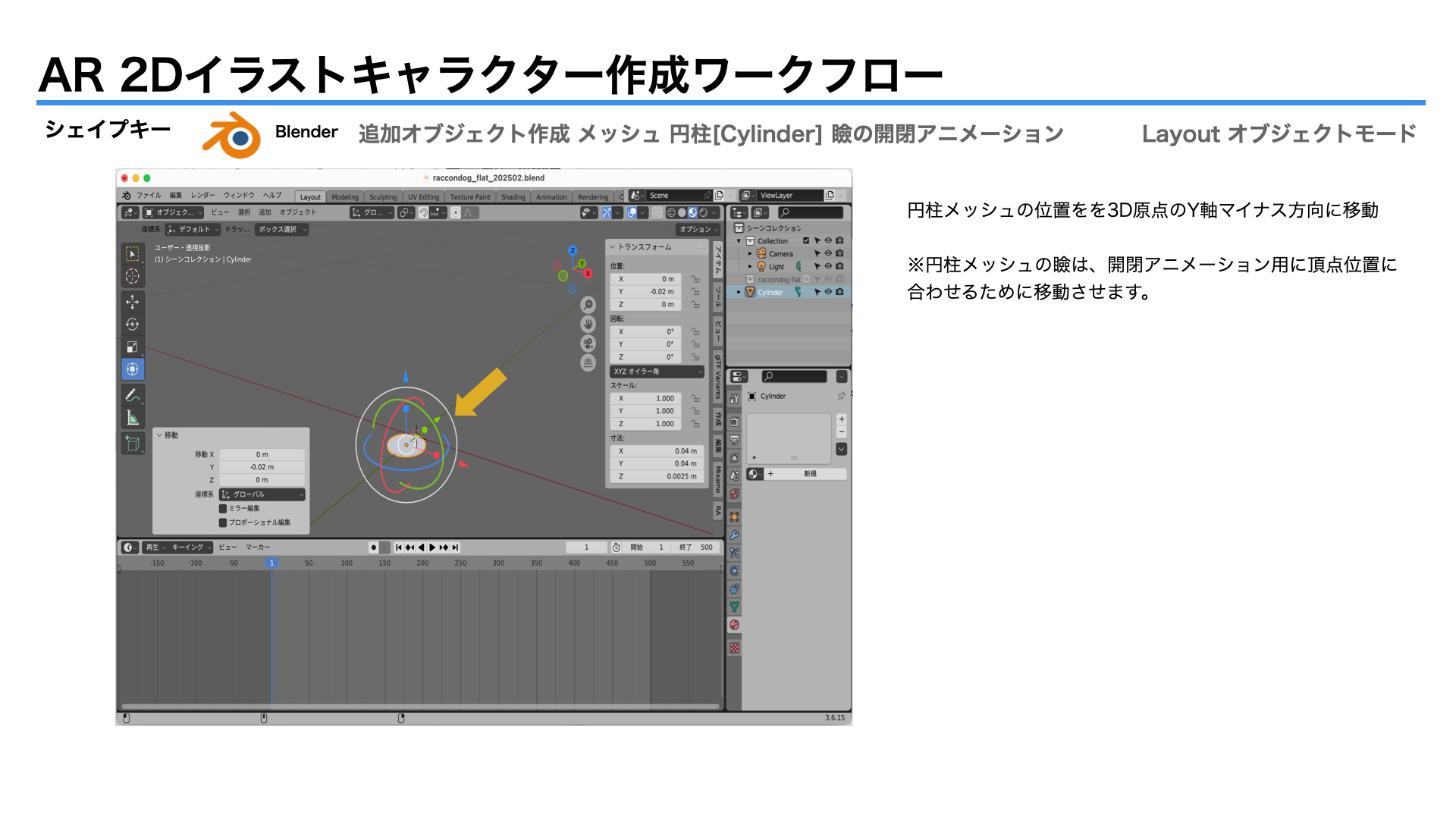
Task: Disable Cylinder render camera icon
Action: pyautogui.click(x=839, y=292)
